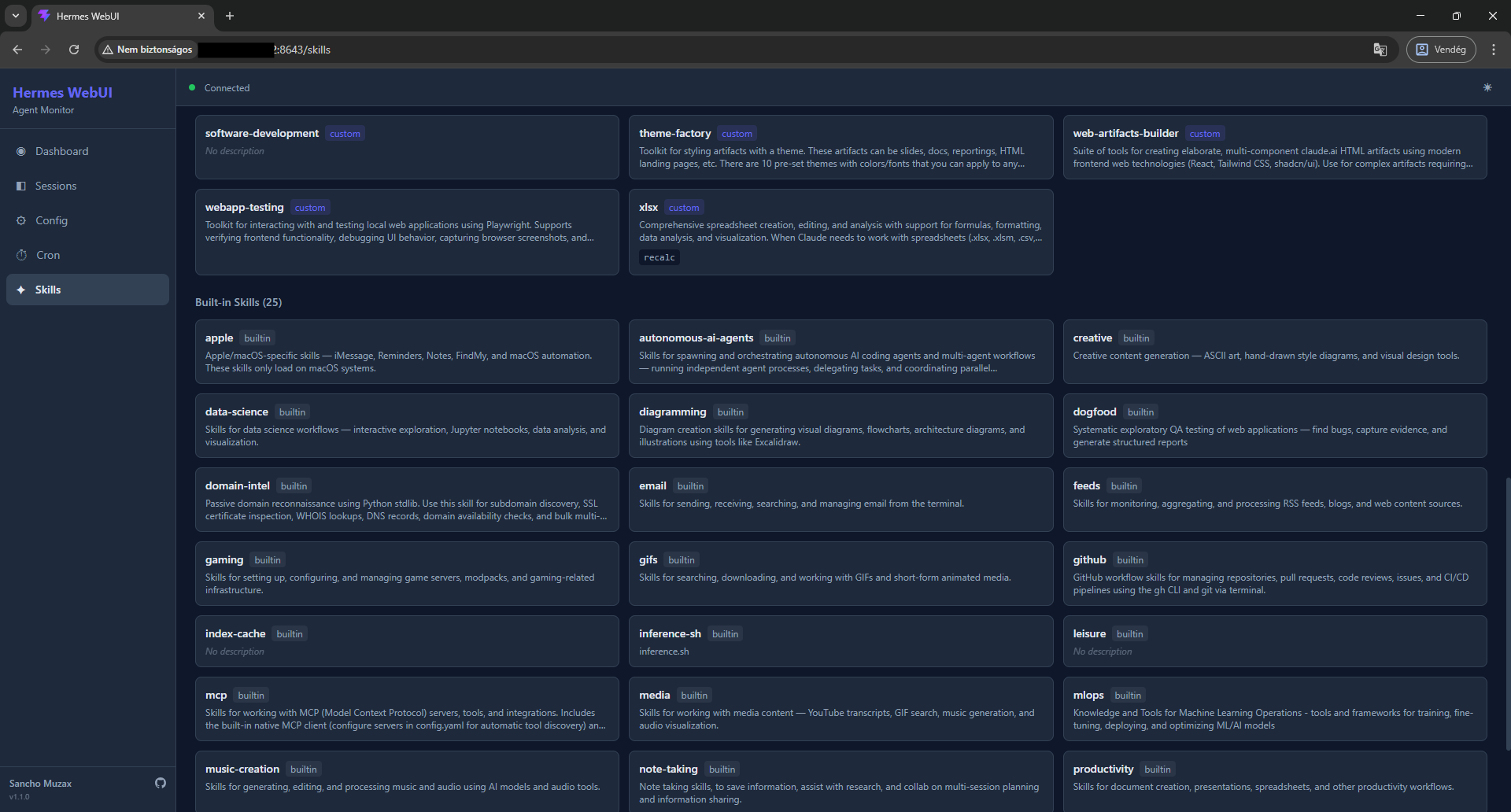Open the Vendég profile button
This screenshot has height=812, width=1511.
(1442, 49)
